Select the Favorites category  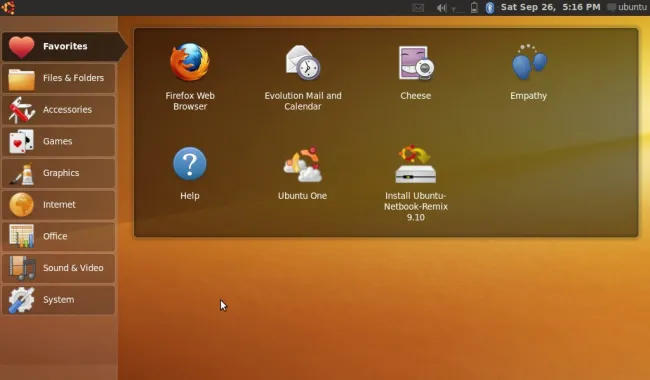click(64, 46)
